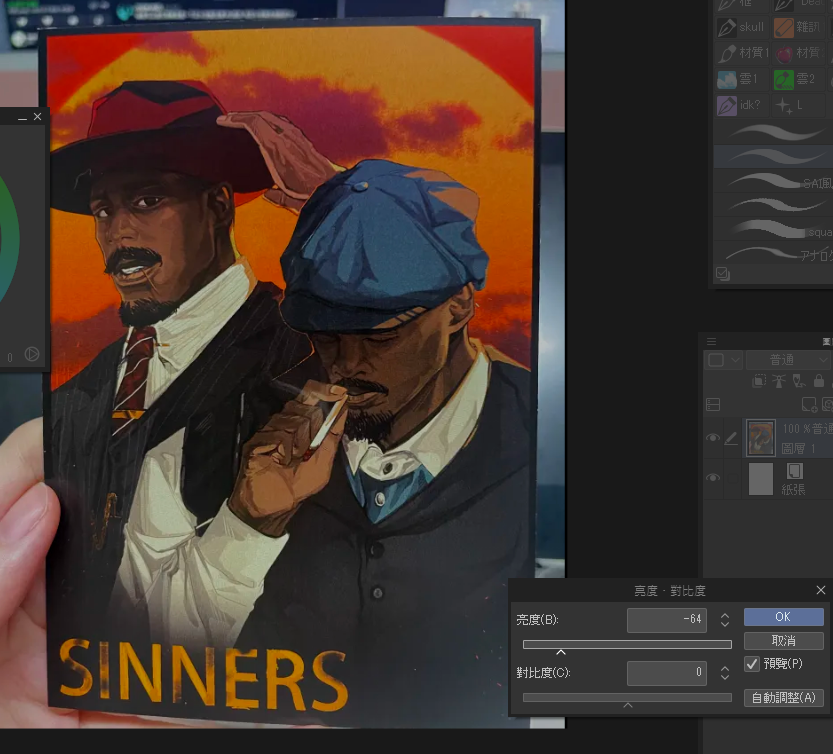This screenshot has width=833, height=754.
Task: Select the squa brush stroke preset
Action: pyautogui.click(x=774, y=230)
